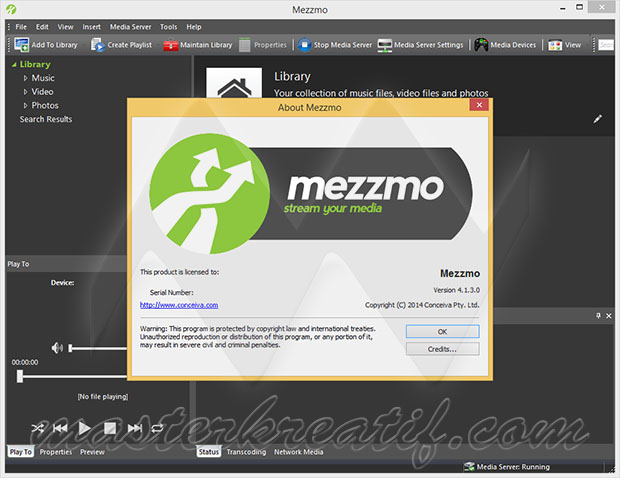Click the 'Serial Number:' label
This screenshot has height=478, width=620.
[172, 293]
